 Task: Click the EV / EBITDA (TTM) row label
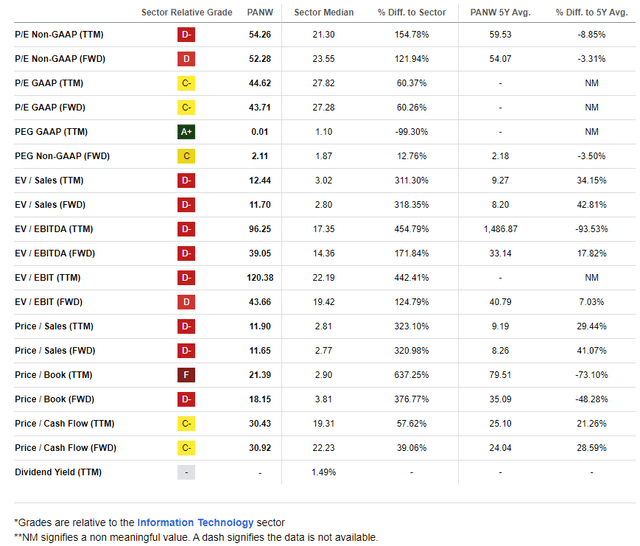(x=54, y=229)
